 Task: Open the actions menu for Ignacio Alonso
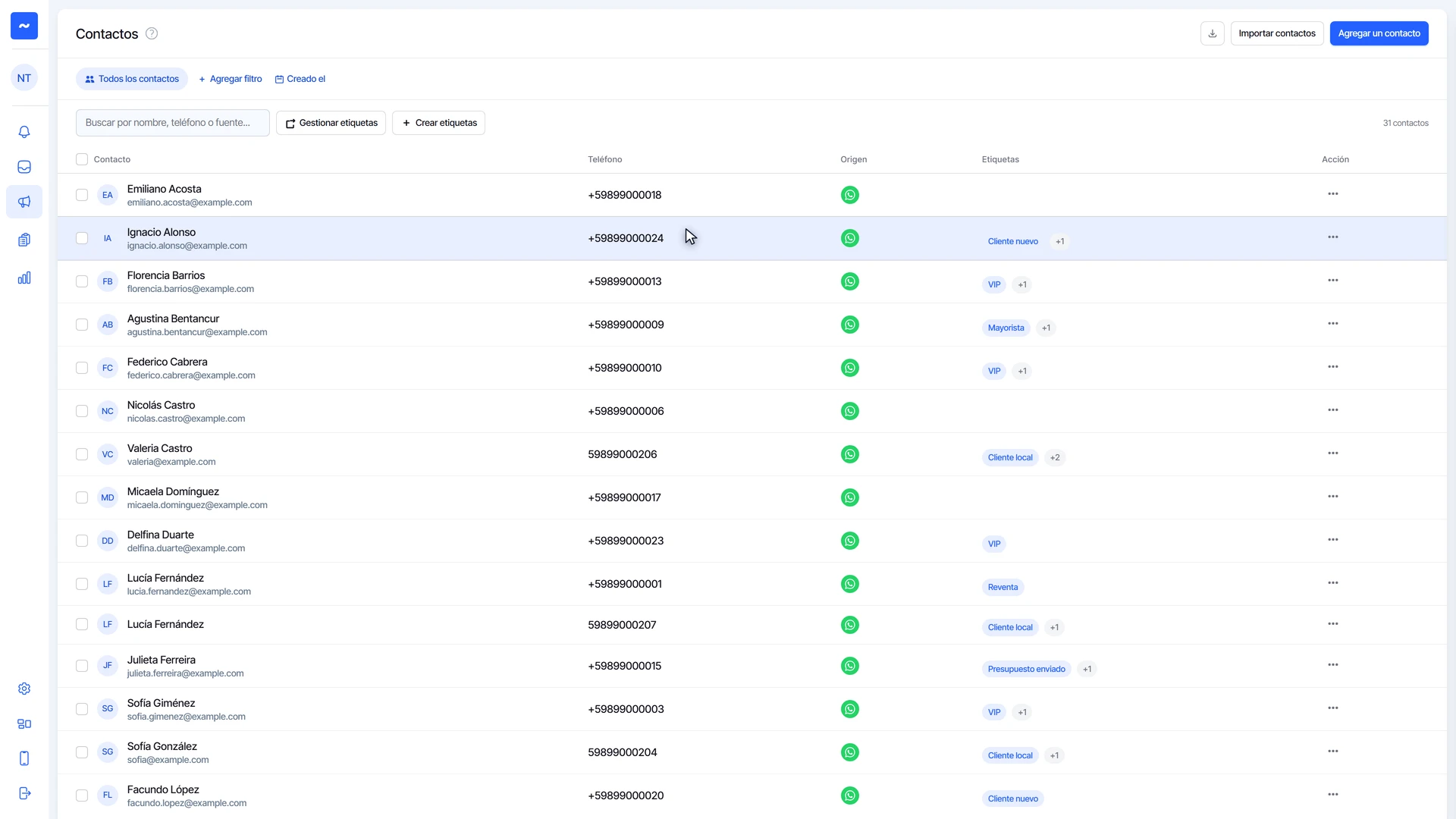(x=1333, y=237)
